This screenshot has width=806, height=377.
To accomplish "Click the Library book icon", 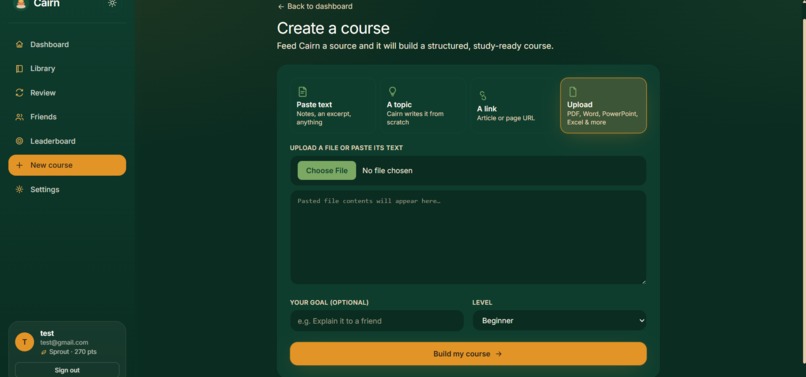I will pos(20,68).
